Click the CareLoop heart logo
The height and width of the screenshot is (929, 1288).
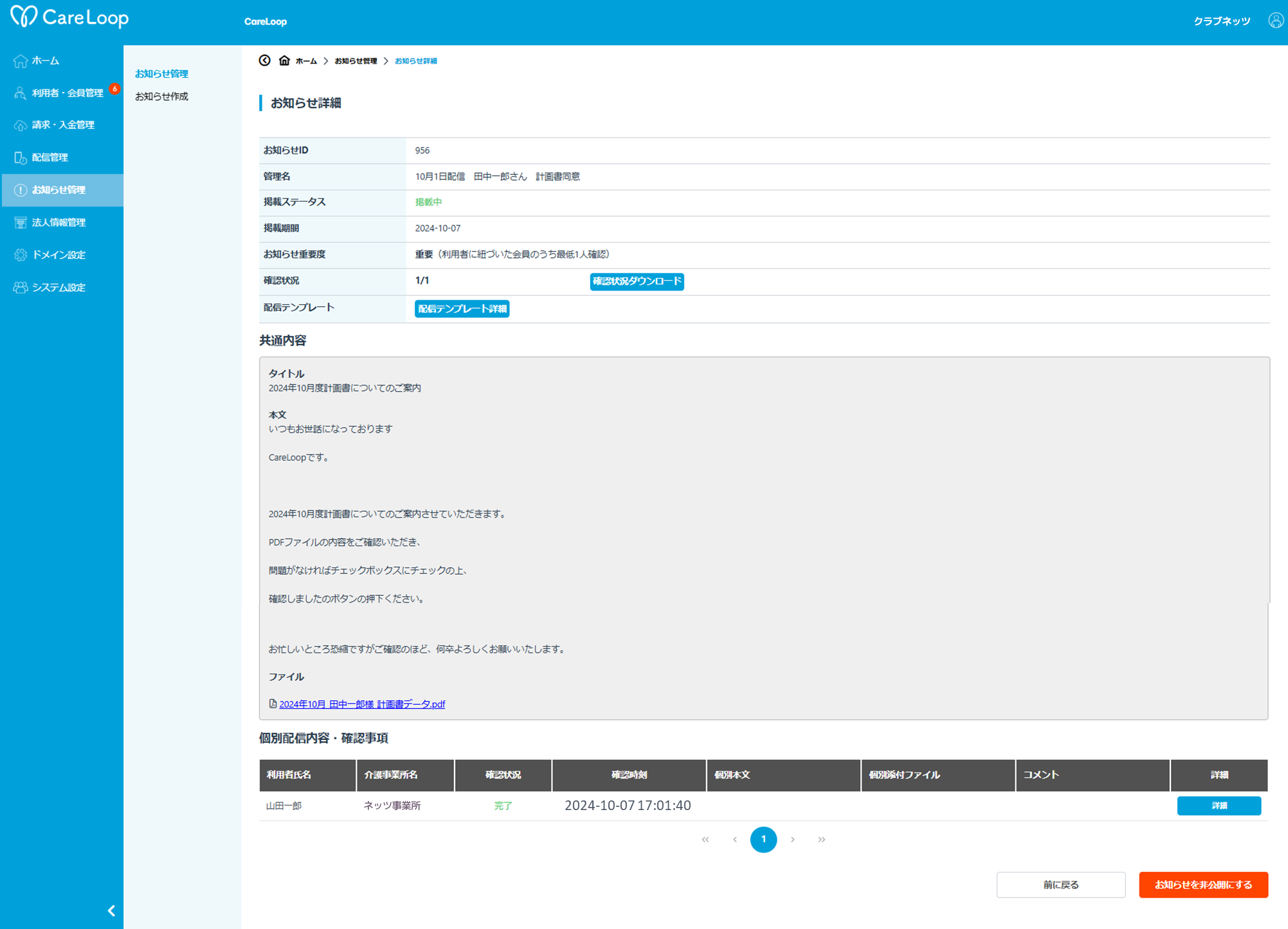pyautogui.click(x=24, y=17)
